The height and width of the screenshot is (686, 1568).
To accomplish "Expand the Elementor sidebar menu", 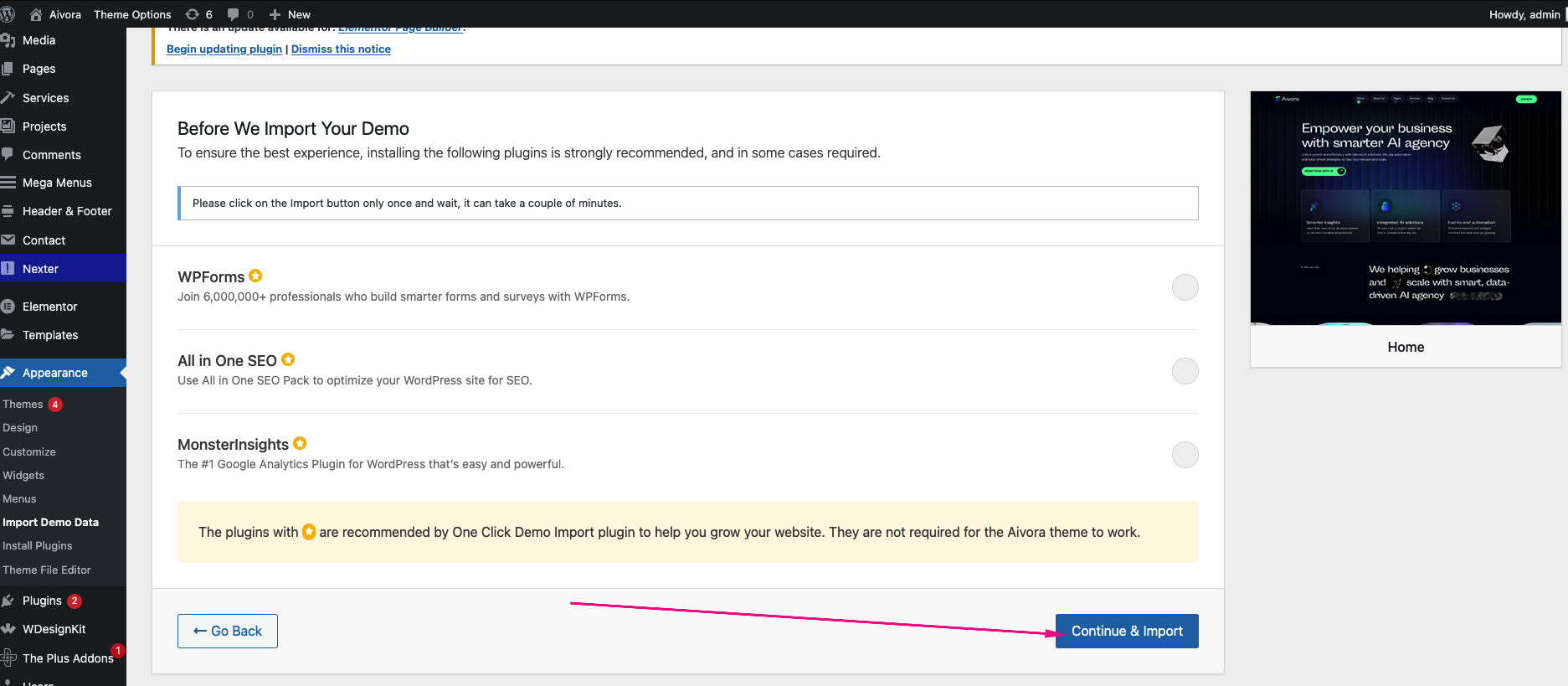I will [49, 307].
